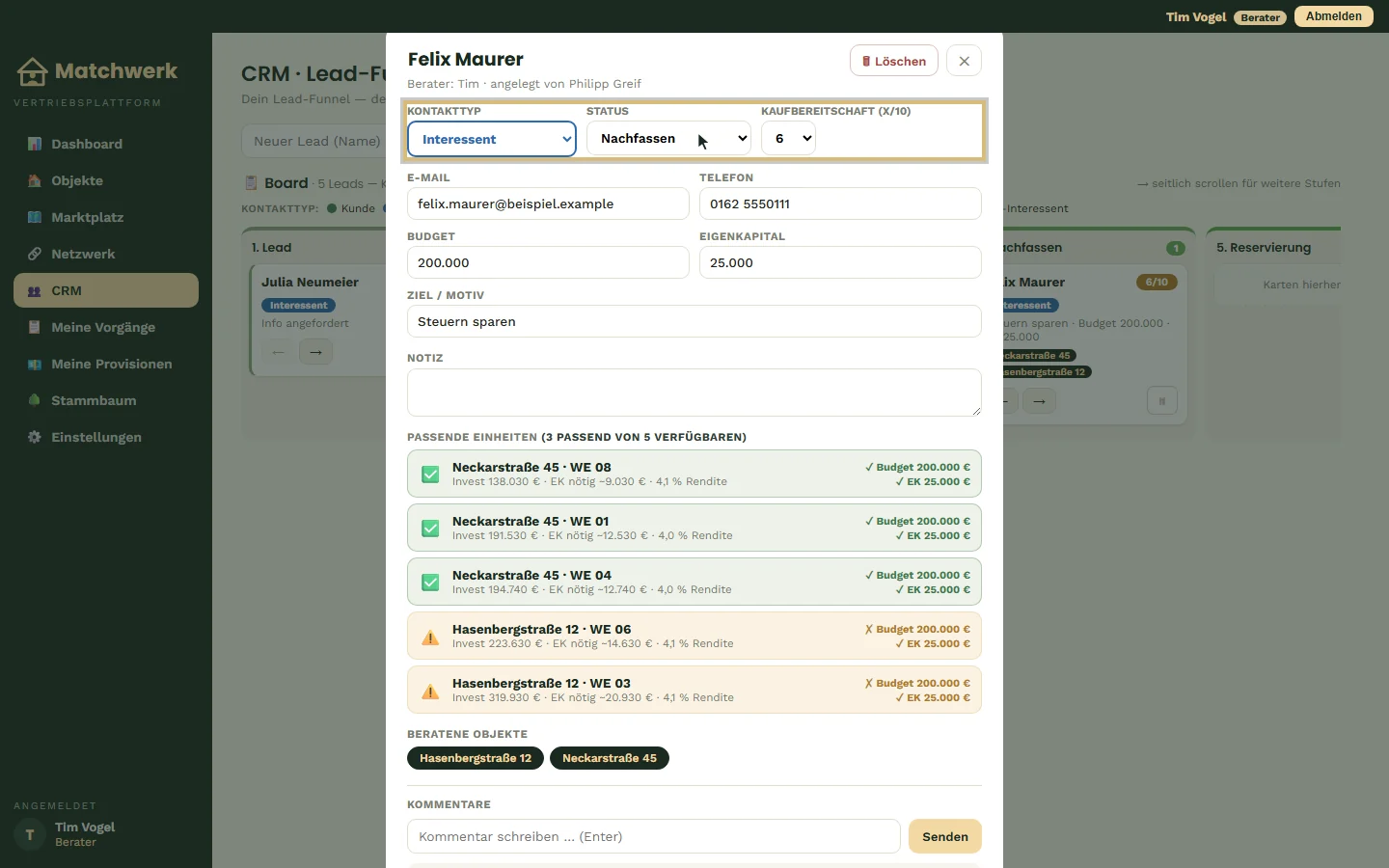Viewport: 1389px width, 868px height.
Task: Select the Hasenbergstraße 12 · WE 06 unit row
Action: pyautogui.click(x=694, y=636)
